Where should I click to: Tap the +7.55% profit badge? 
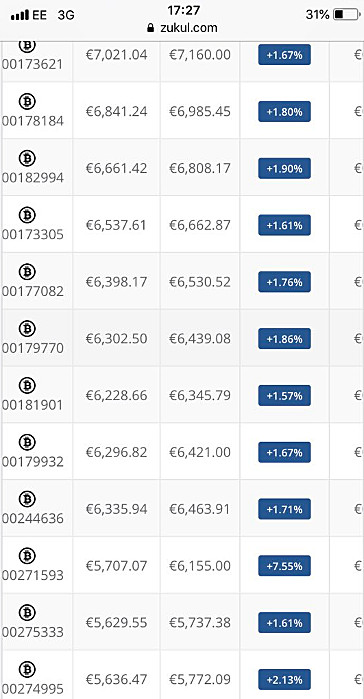click(284, 566)
